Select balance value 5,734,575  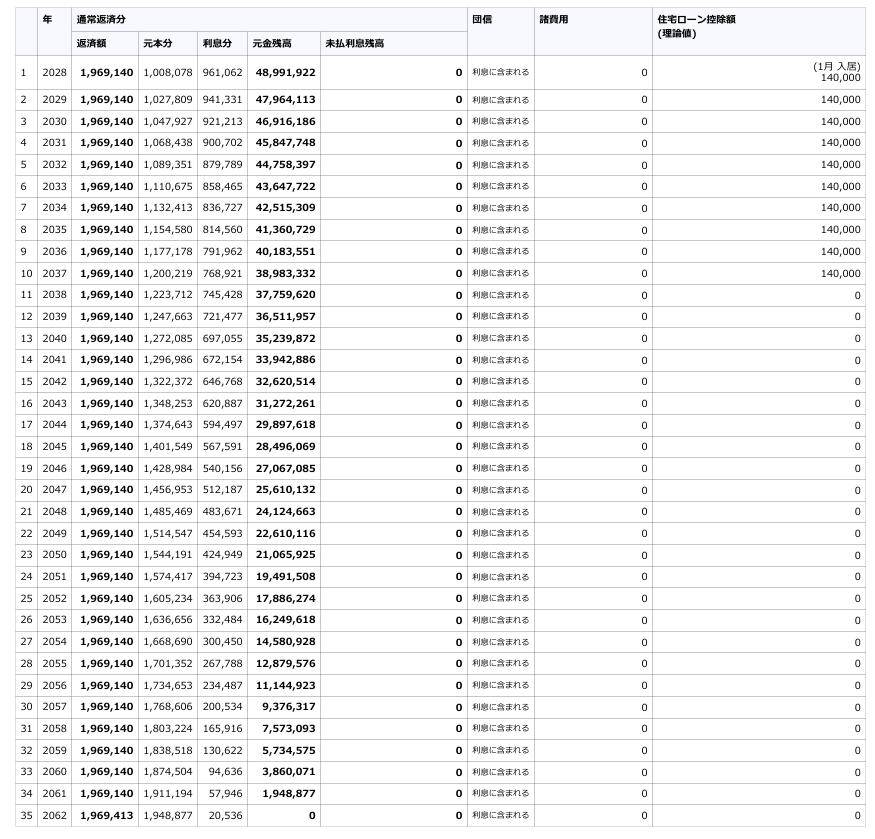[289, 750]
